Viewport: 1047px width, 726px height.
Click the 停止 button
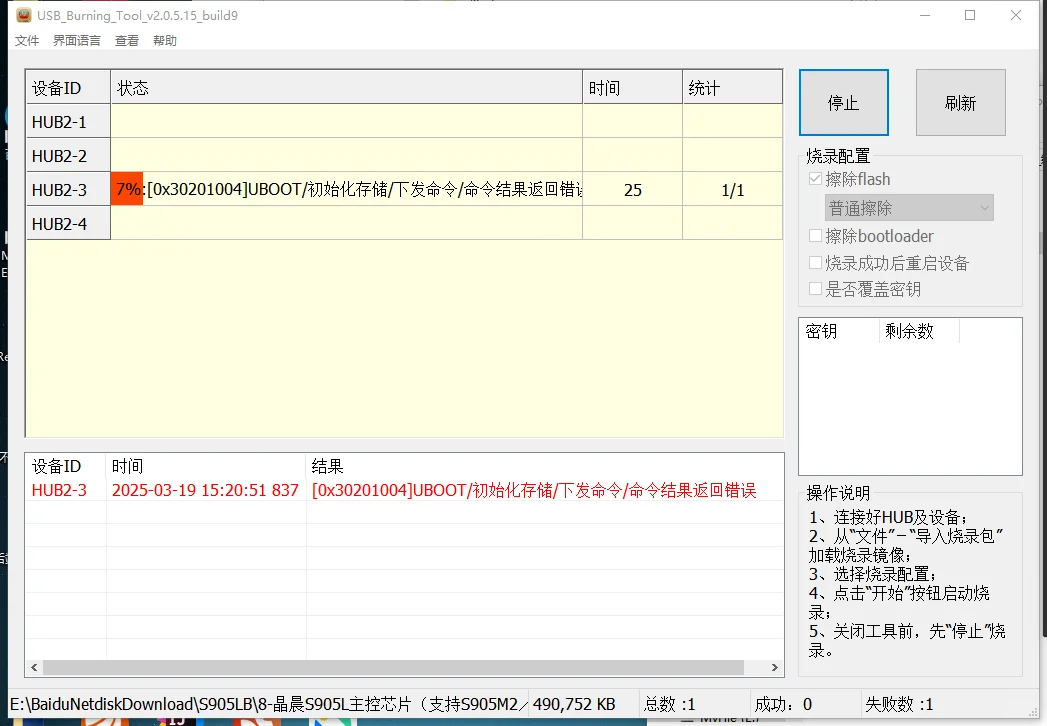coord(843,103)
